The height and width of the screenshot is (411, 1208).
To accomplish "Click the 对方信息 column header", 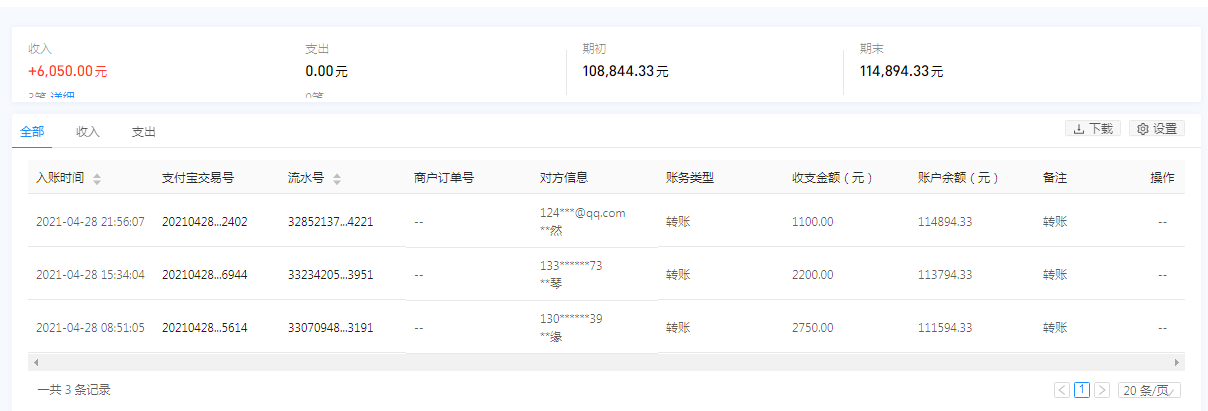I will click(563, 178).
